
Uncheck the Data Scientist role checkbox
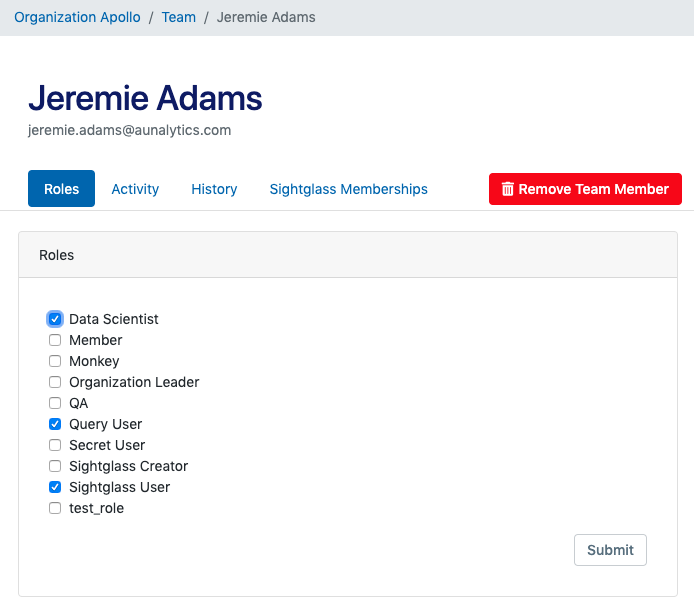(x=55, y=319)
